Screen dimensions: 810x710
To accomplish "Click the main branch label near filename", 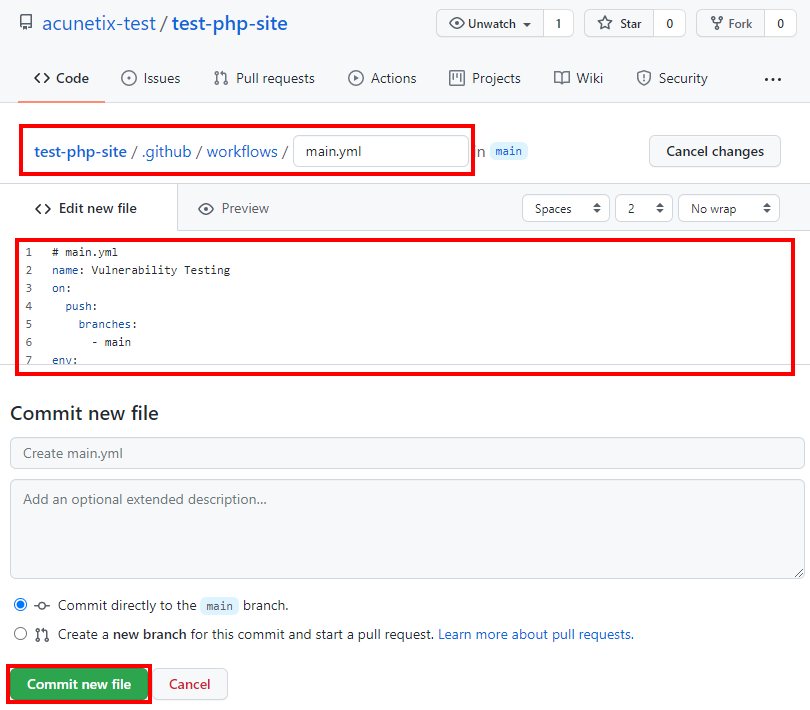I will pyautogui.click(x=508, y=151).
